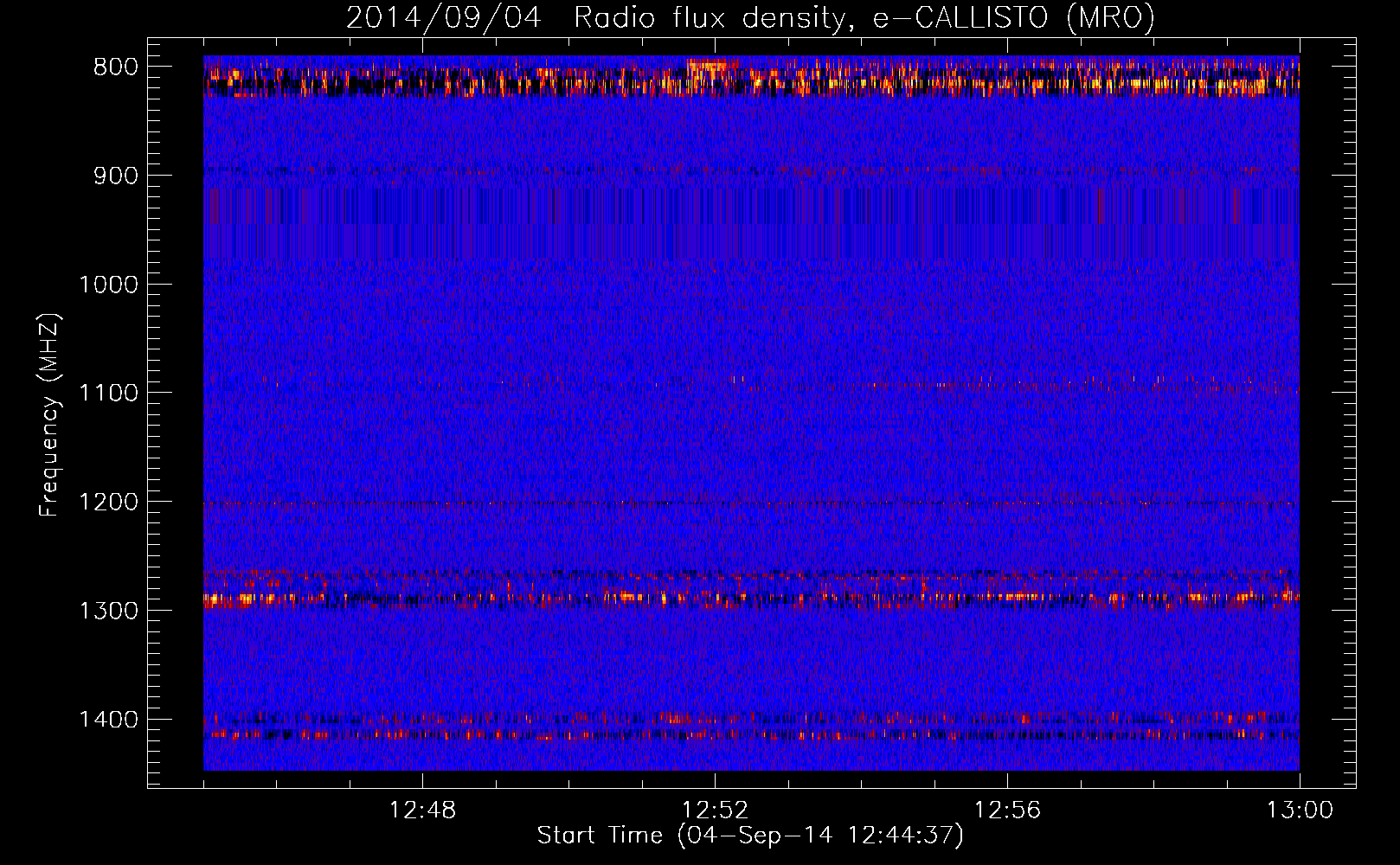Click the 1000 frequency tick label
Viewport: 1400px width, 865px height.
[109, 285]
